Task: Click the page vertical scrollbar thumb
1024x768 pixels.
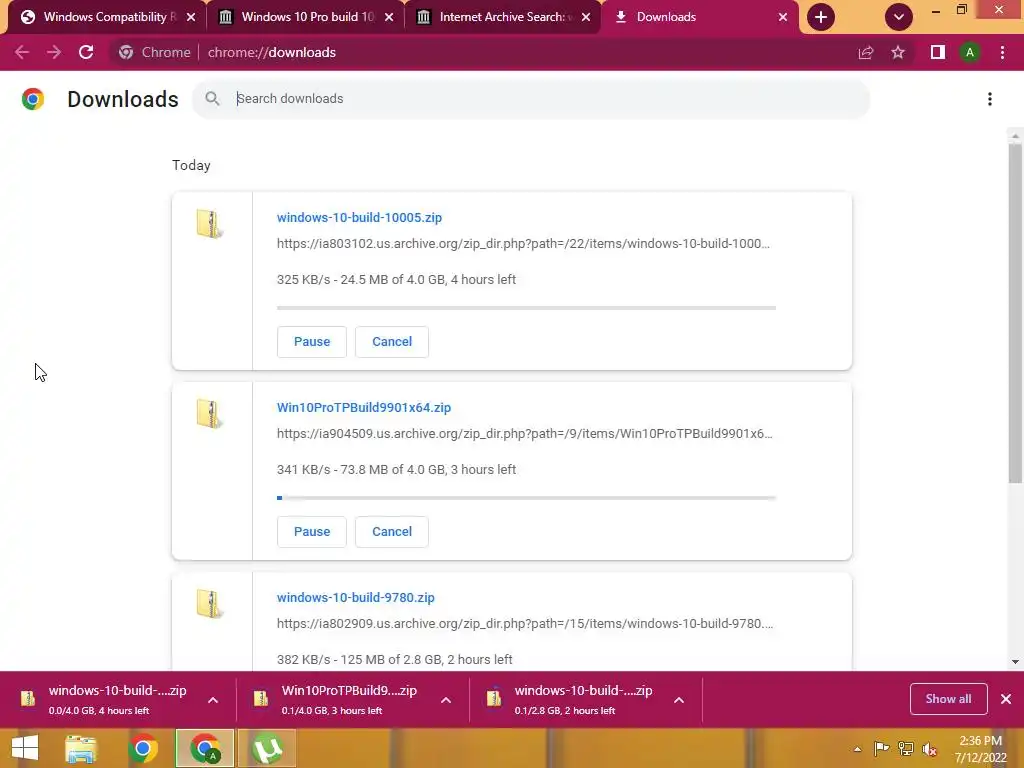Action: pos(1015,313)
